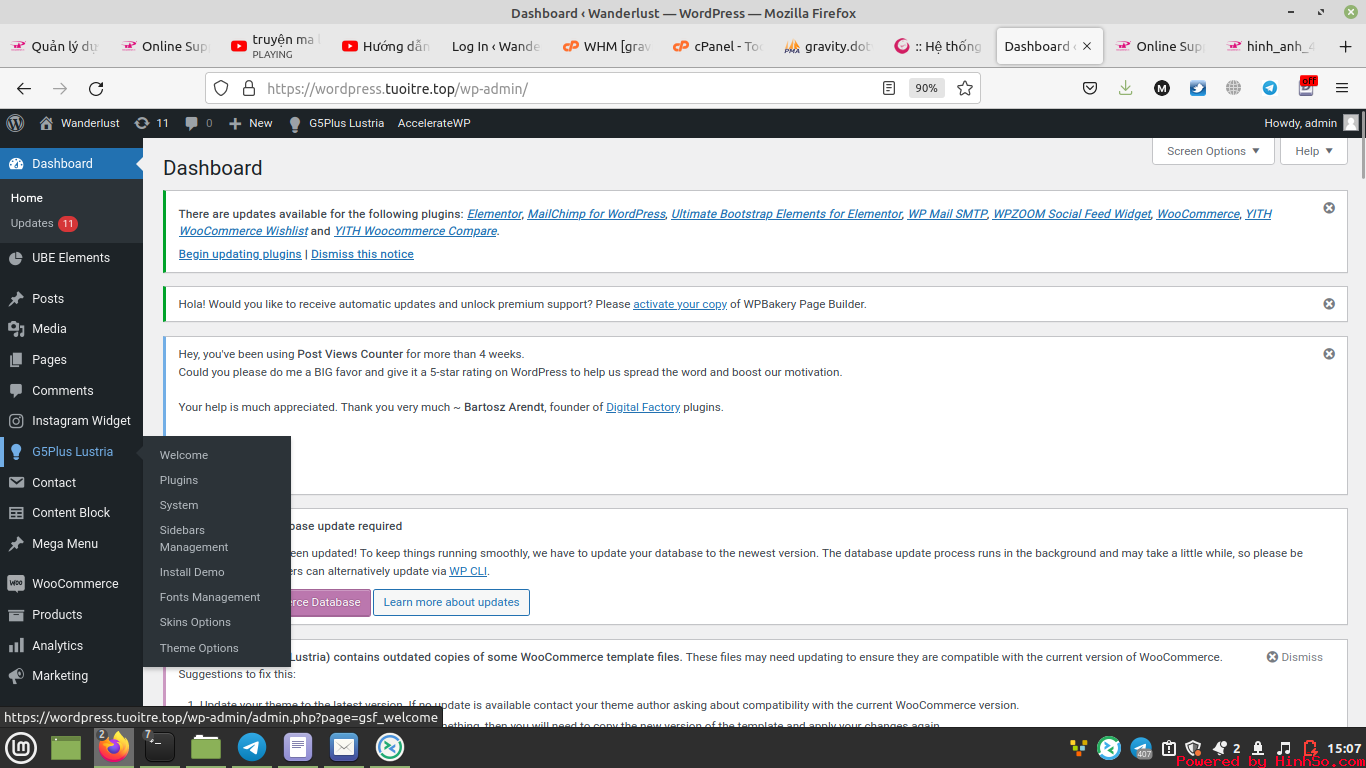Dismiss the Post Views Counter rating notice
Image resolution: width=1366 pixels, height=768 pixels.
point(1329,354)
